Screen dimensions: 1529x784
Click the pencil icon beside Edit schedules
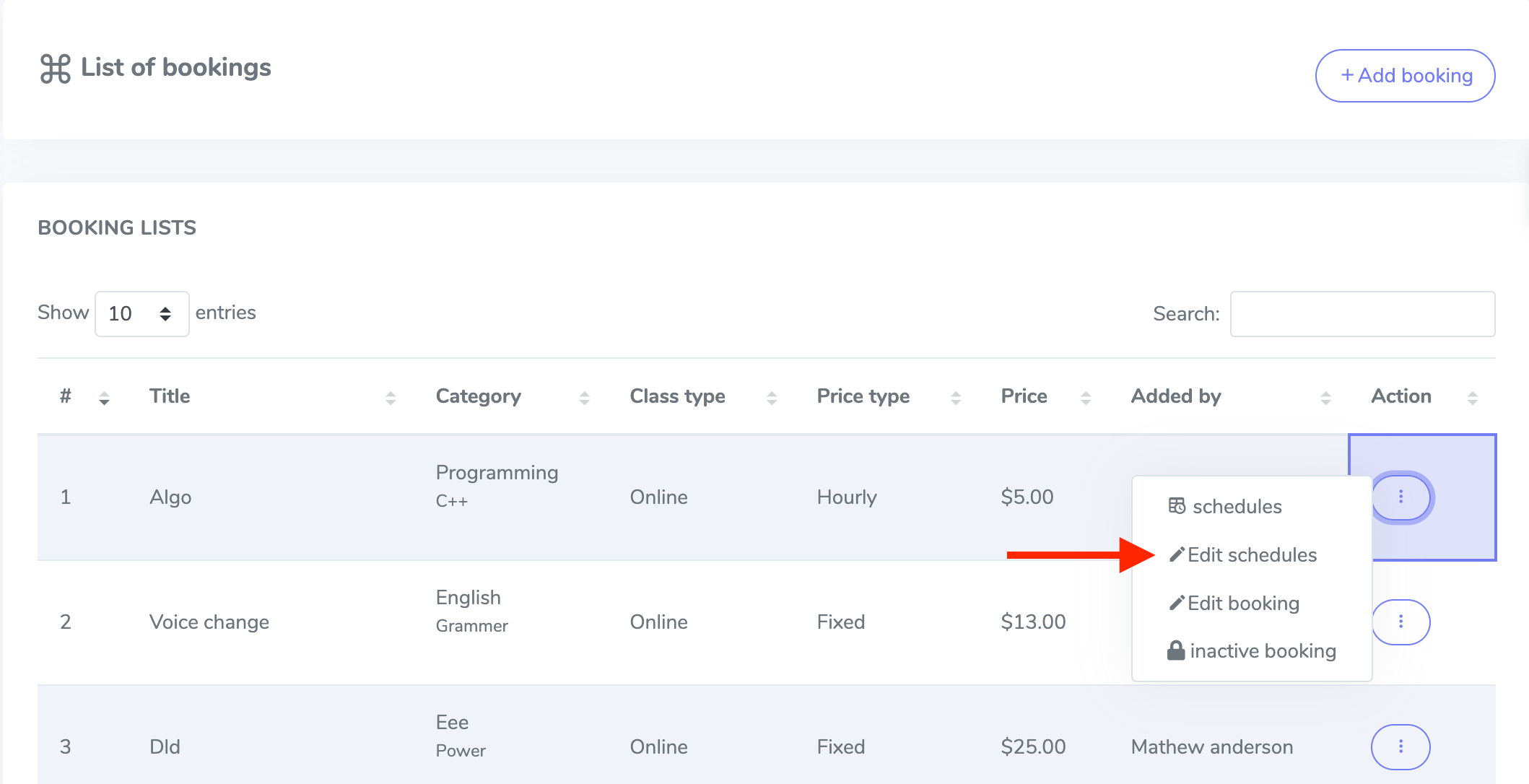(x=1177, y=554)
